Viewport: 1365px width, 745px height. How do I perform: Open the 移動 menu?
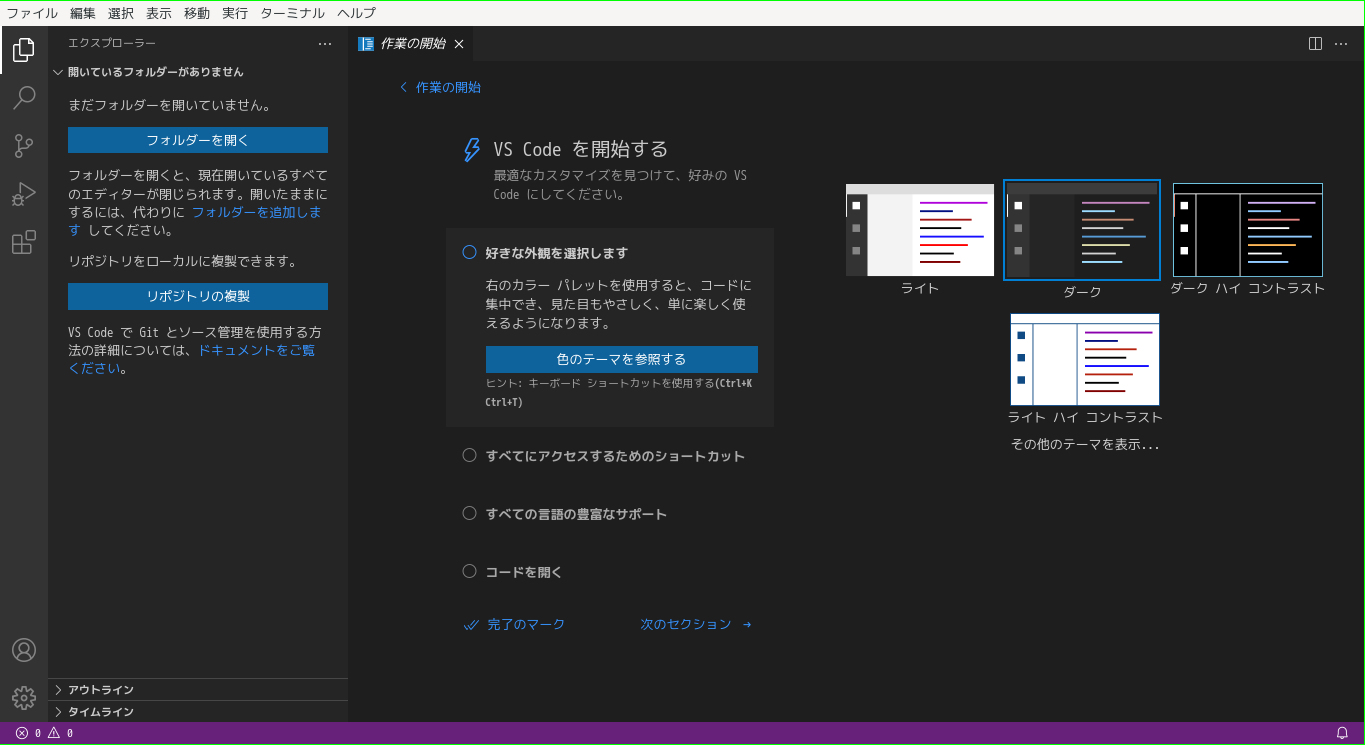[x=197, y=13]
